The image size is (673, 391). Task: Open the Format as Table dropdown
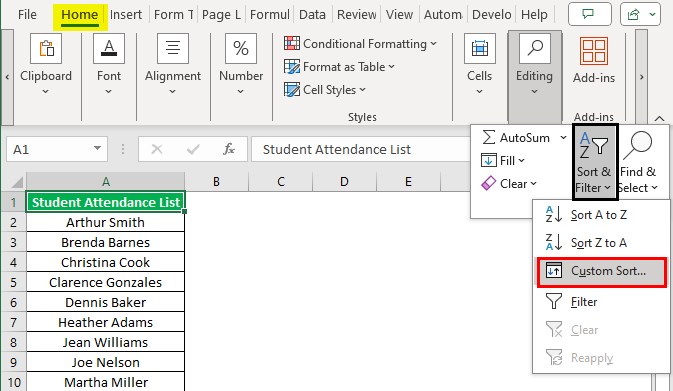click(x=391, y=67)
